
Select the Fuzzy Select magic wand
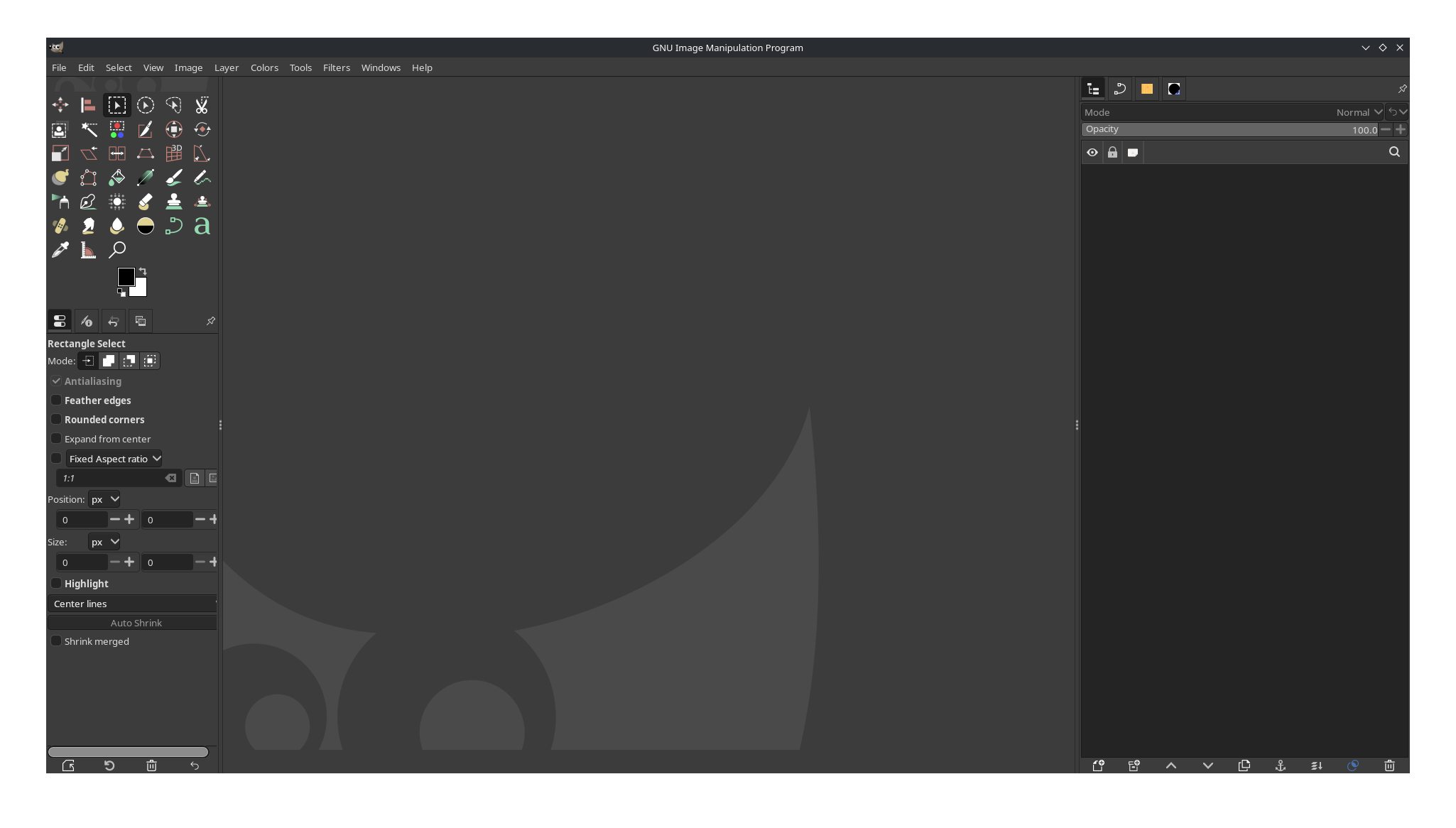[89, 129]
